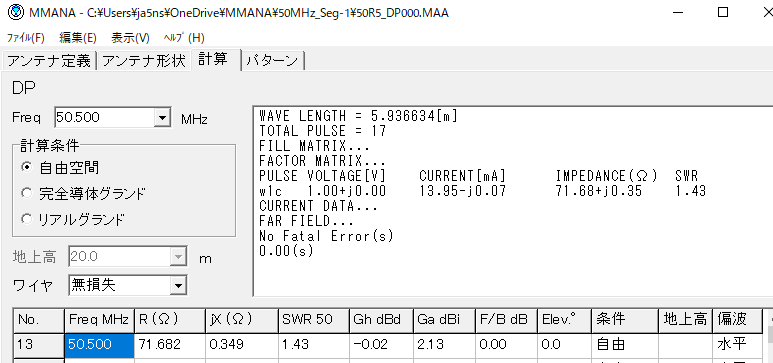Expand the Freq dropdown arrow
Screen dimensions: 773x363
(x=162, y=117)
